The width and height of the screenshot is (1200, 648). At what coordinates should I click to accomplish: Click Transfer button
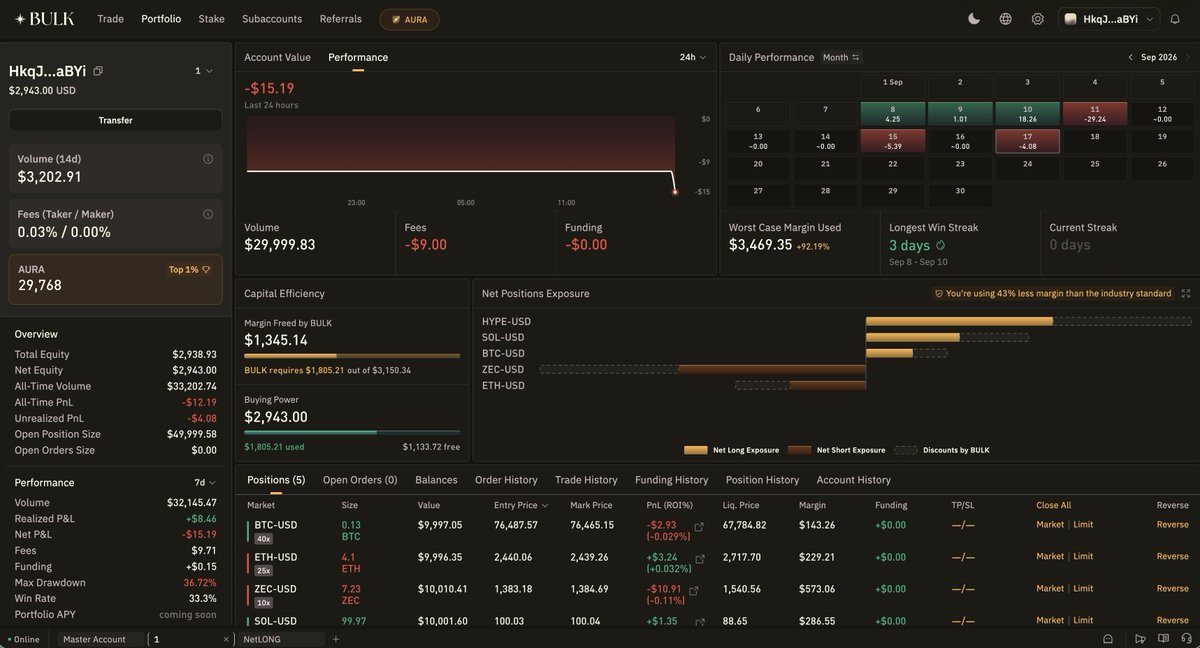(x=115, y=120)
